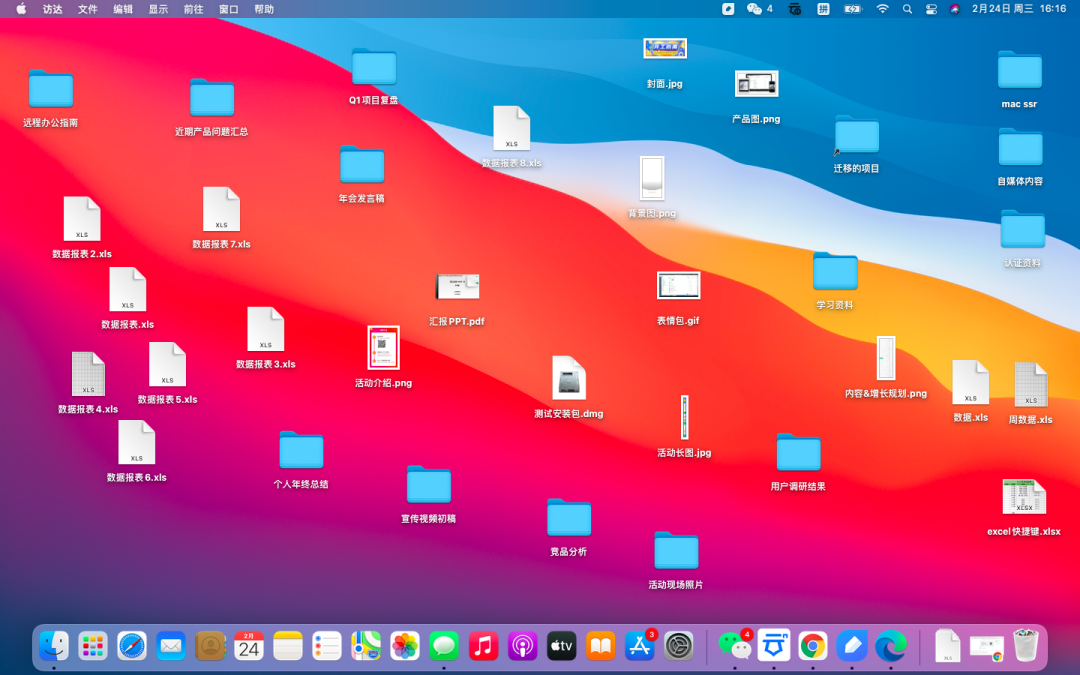1080x675 pixels.
Task: Open Finder in the Dock
Action: coord(54,646)
